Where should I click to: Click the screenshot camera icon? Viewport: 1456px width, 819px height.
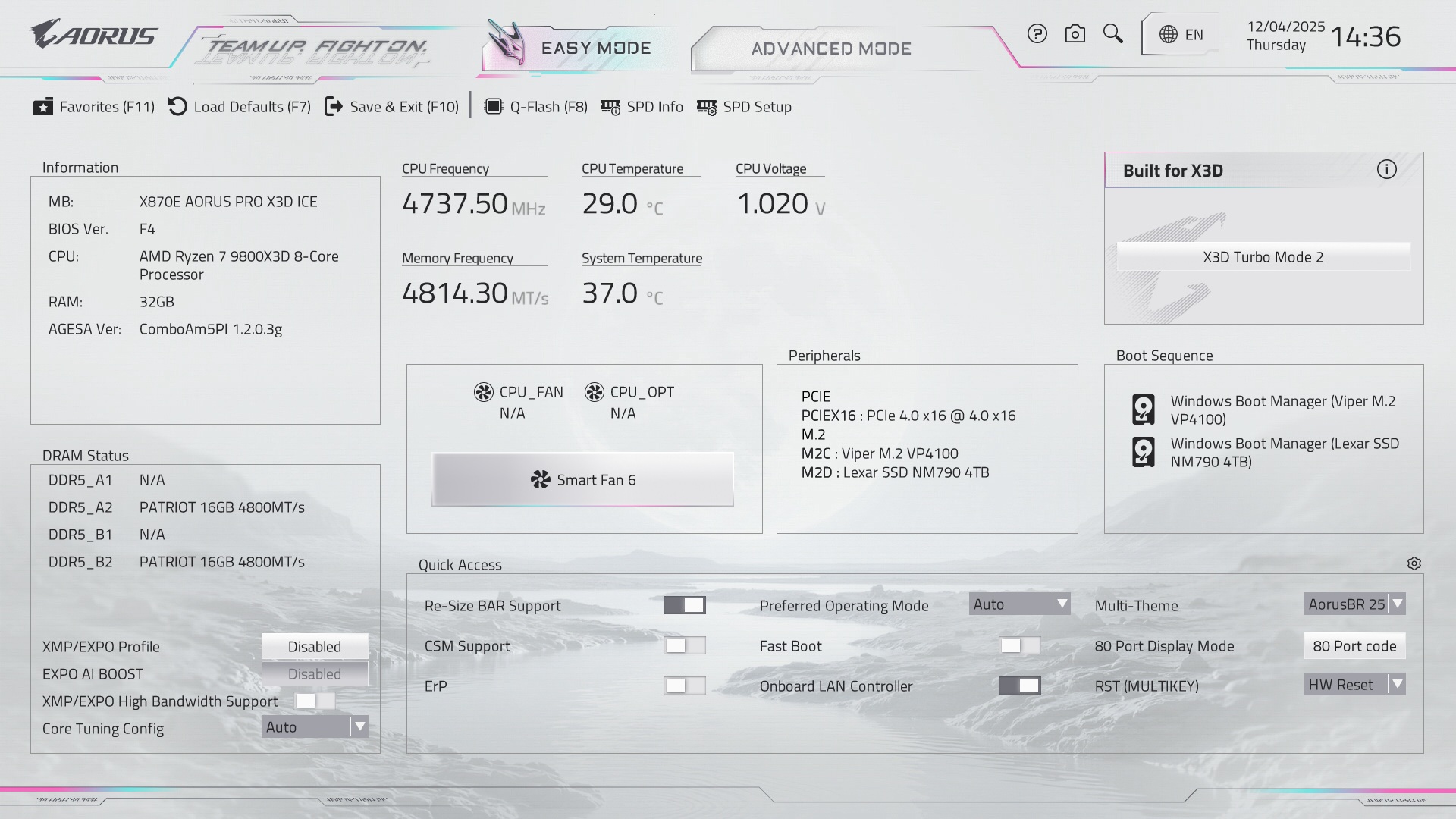coord(1075,34)
